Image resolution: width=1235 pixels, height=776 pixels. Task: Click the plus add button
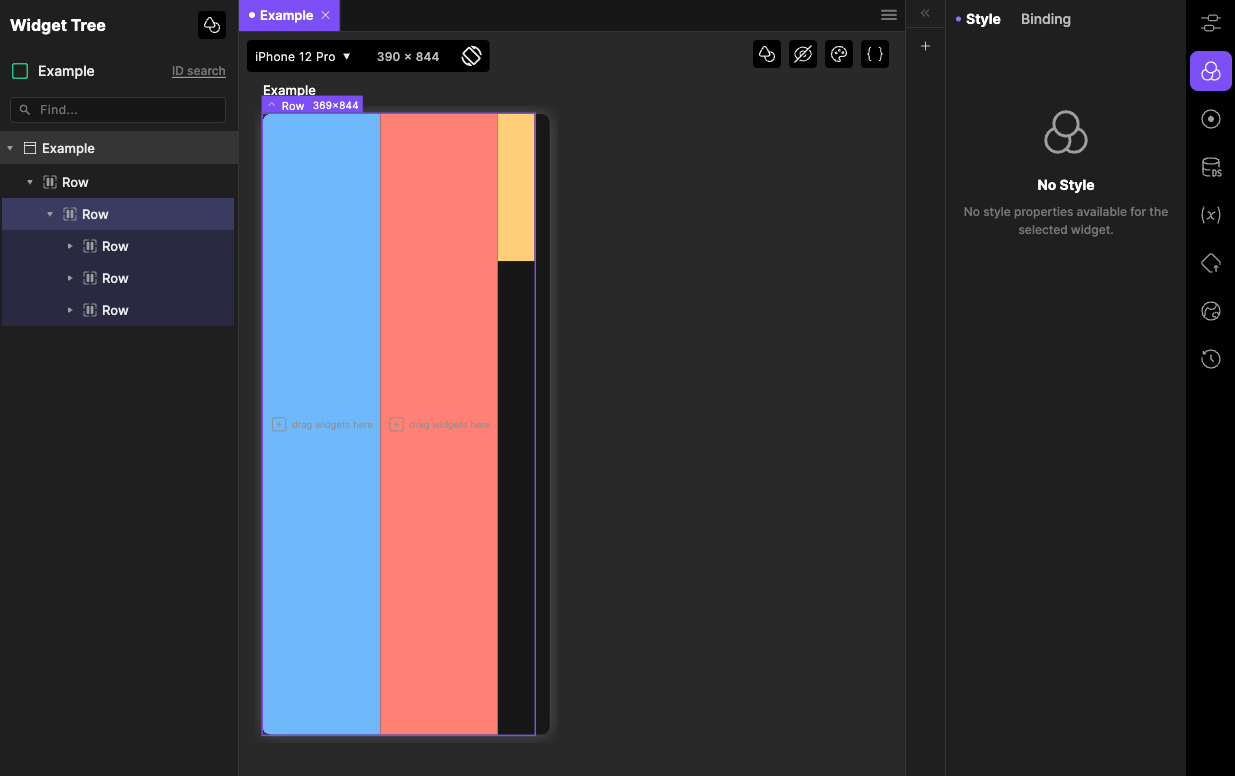click(925, 46)
